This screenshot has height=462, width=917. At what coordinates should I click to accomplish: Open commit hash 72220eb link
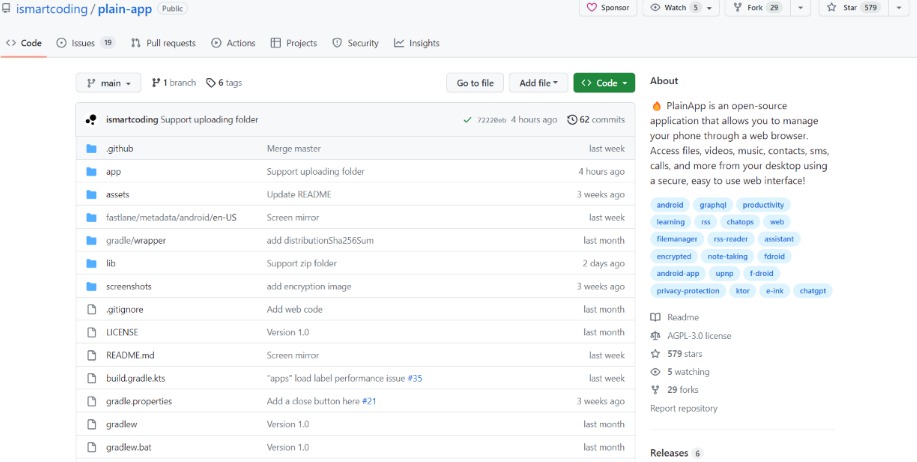click(491, 120)
